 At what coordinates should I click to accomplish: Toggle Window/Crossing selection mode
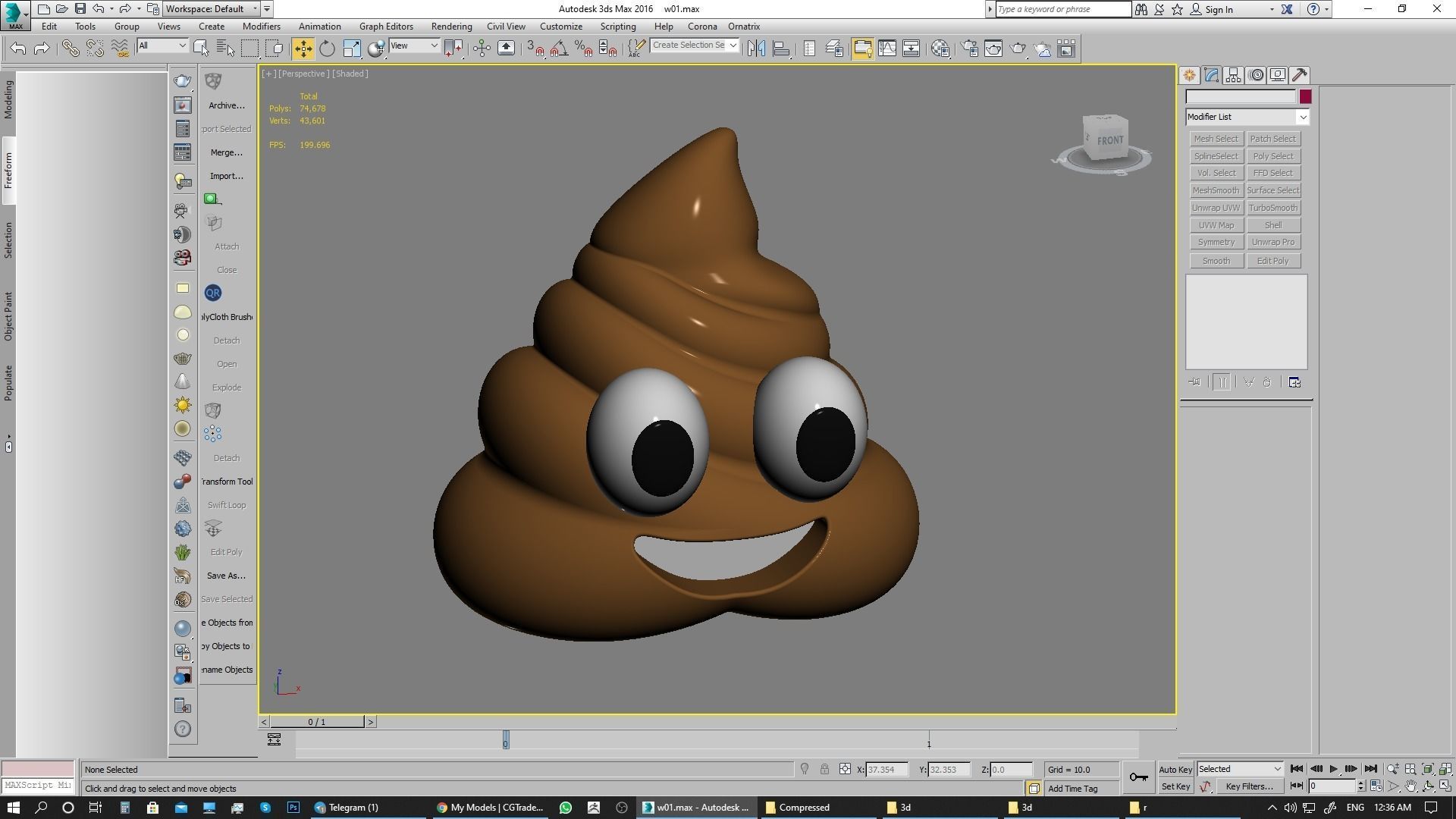pos(275,49)
